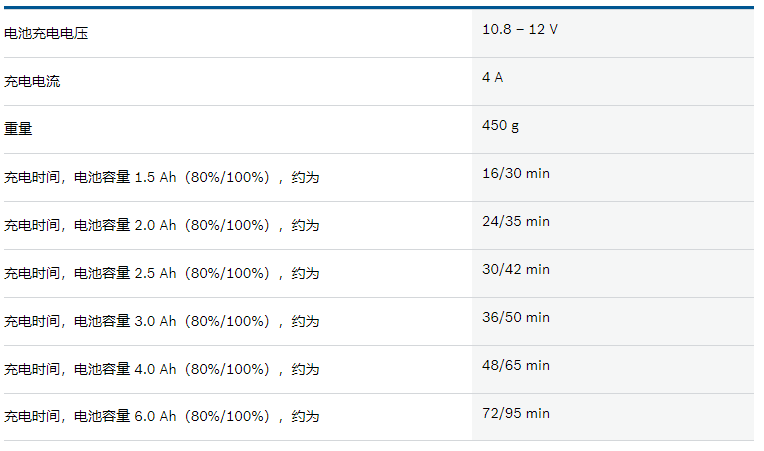The width and height of the screenshot is (764, 451).
Task: Click the 2.5 Ah charging time label
Action: (x=161, y=273)
